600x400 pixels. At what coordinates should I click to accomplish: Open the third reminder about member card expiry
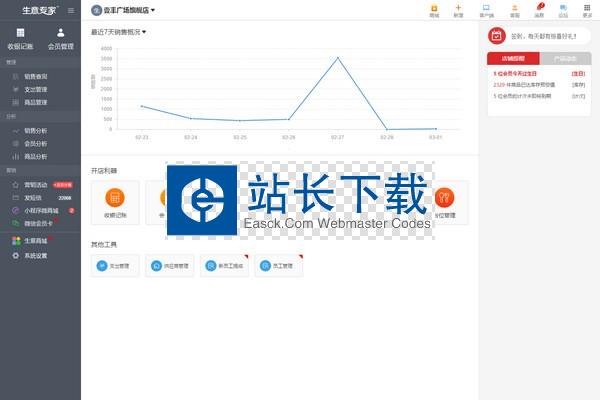pos(539,96)
